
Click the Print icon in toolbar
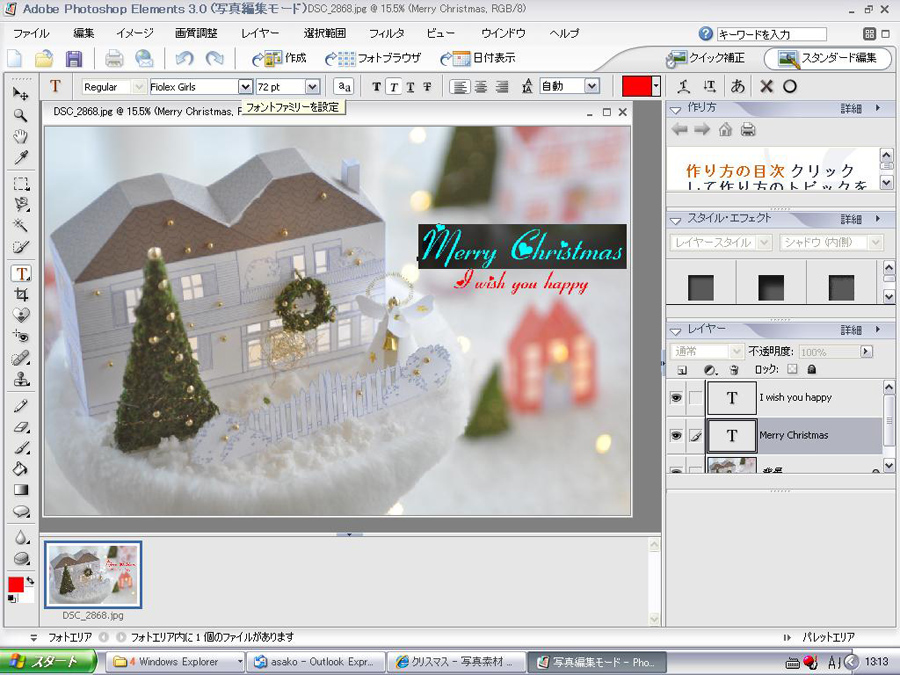tap(115, 59)
